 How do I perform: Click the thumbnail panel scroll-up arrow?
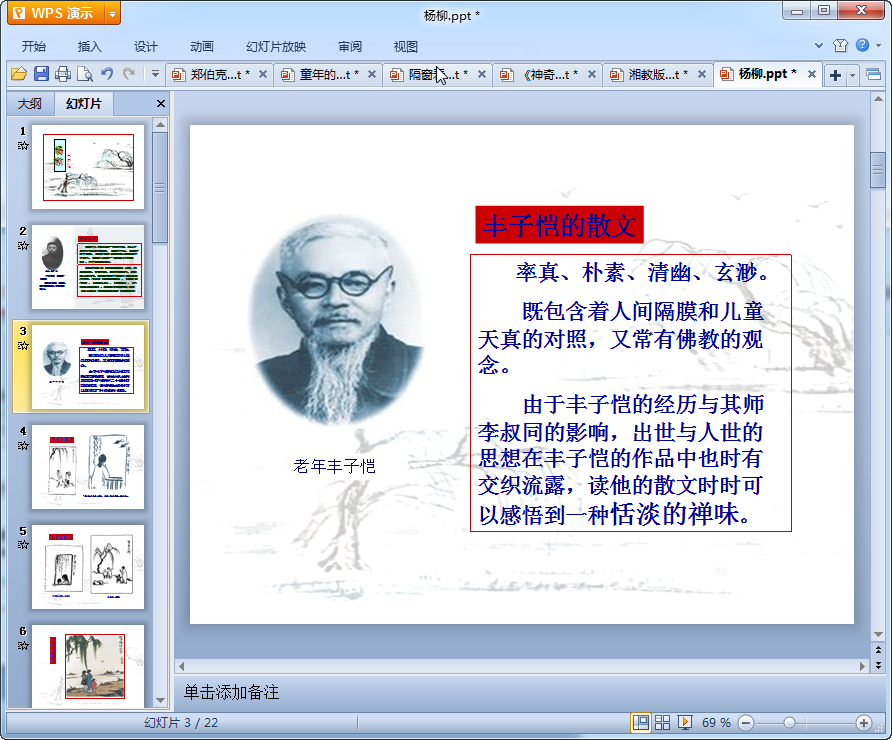coord(160,125)
